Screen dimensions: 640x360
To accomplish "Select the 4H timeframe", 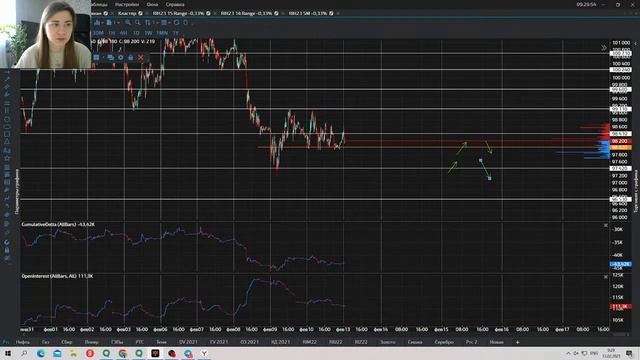I will click(123, 33).
